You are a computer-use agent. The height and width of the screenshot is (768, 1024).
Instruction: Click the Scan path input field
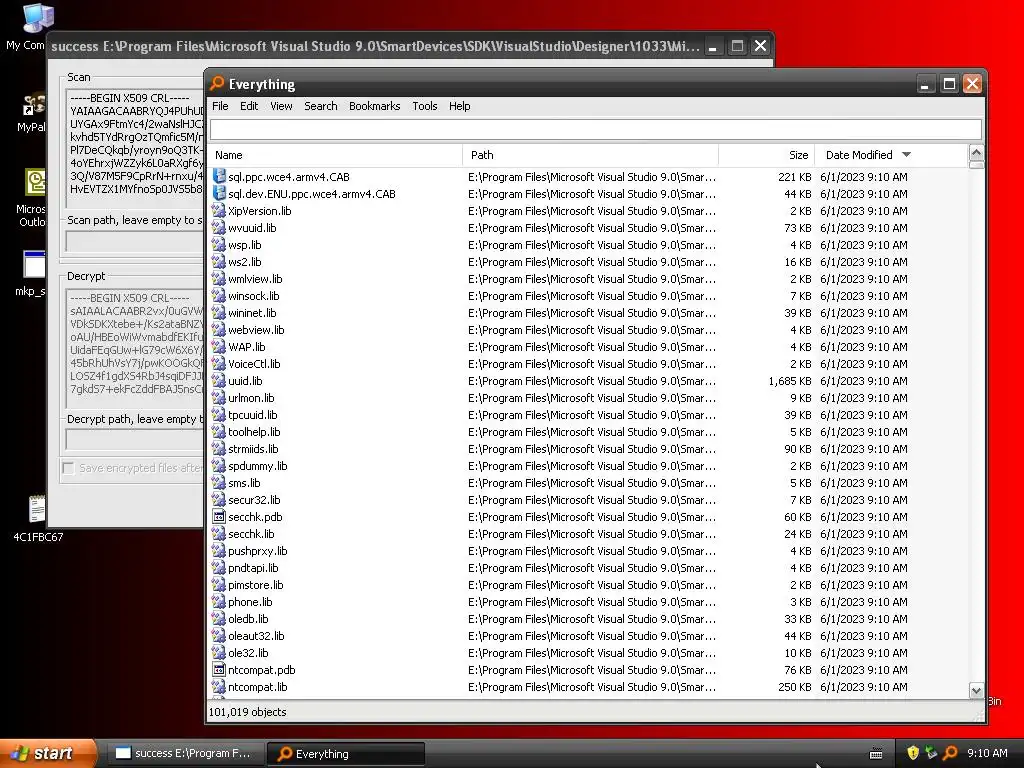point(134,241)
